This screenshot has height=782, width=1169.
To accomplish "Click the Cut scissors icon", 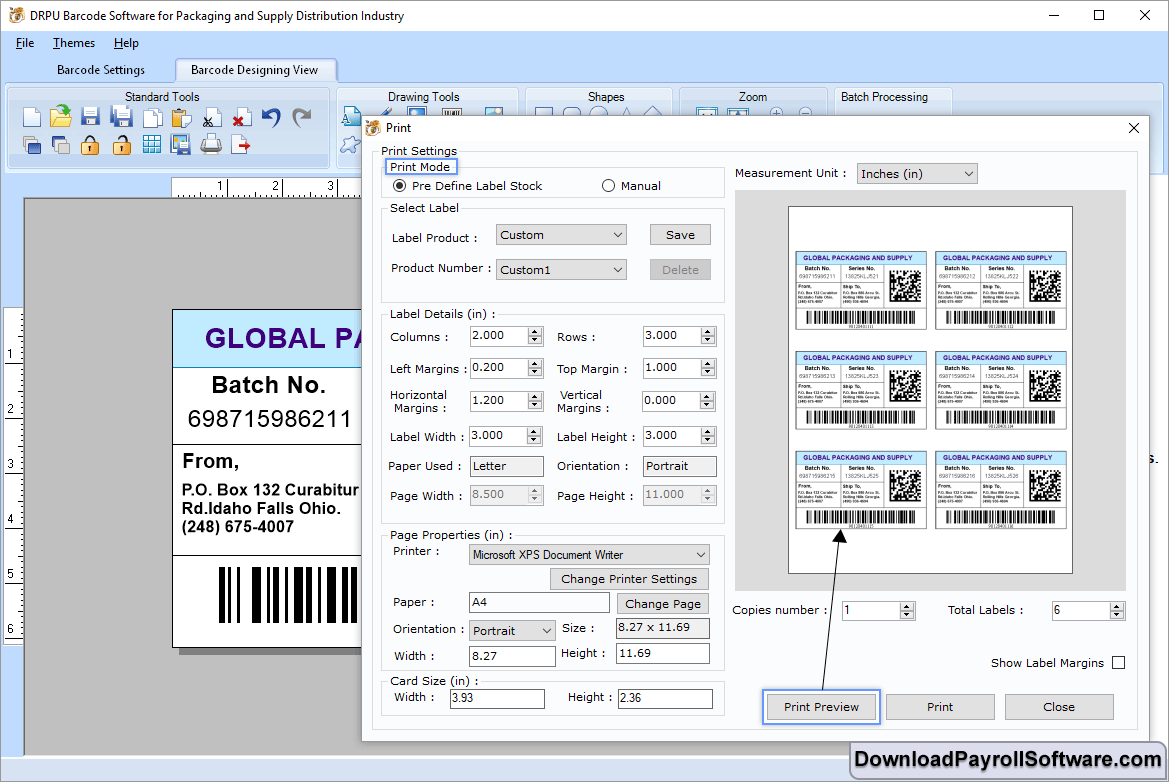I will pyautogui.click(x=211, y=119).
